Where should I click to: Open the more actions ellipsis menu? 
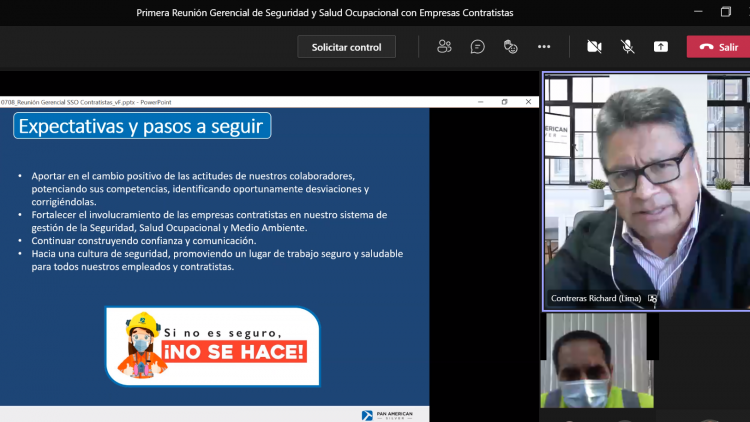[x=544, y=47]
